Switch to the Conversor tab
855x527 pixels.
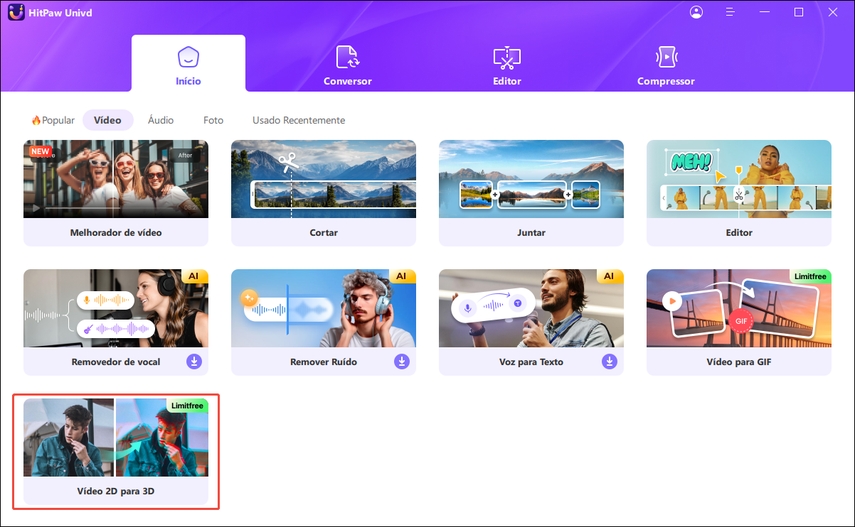(347, 65)
